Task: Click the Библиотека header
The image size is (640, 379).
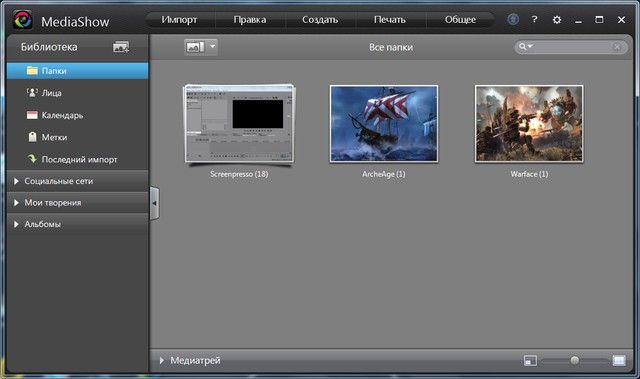Action: (49, 47)
